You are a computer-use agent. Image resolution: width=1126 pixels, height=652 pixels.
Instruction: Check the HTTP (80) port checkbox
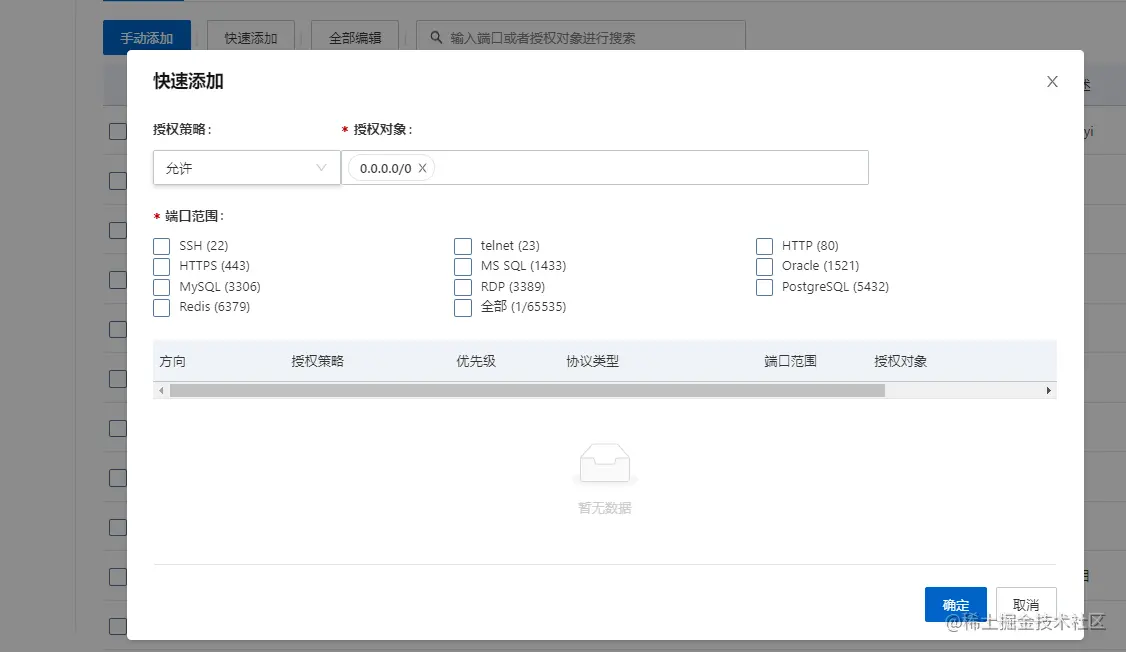pos(764,246)
